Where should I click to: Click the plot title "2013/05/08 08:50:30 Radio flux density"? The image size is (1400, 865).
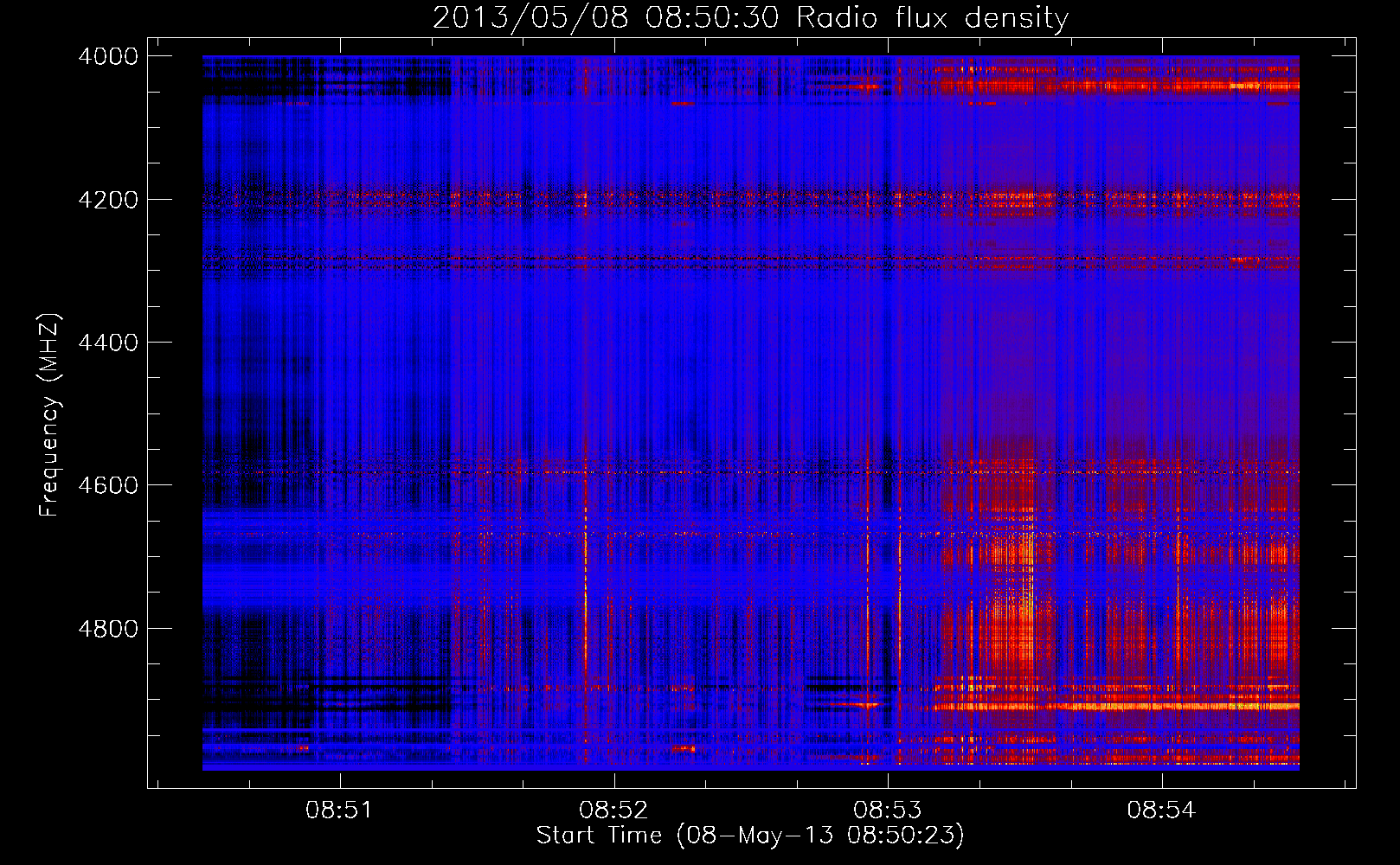750,18
